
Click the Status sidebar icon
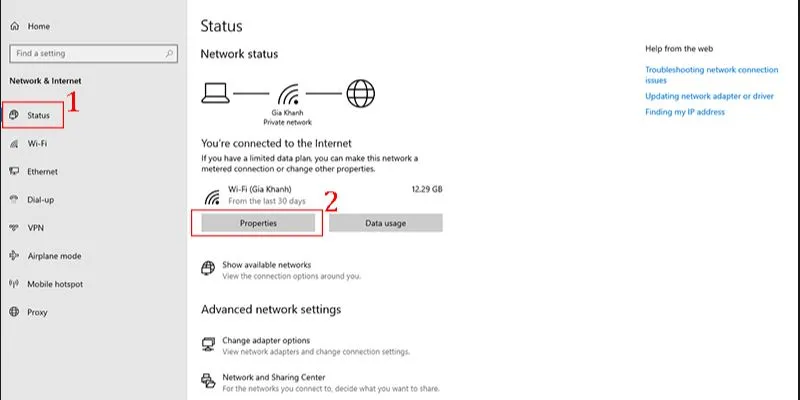click(x=14, y=116)
